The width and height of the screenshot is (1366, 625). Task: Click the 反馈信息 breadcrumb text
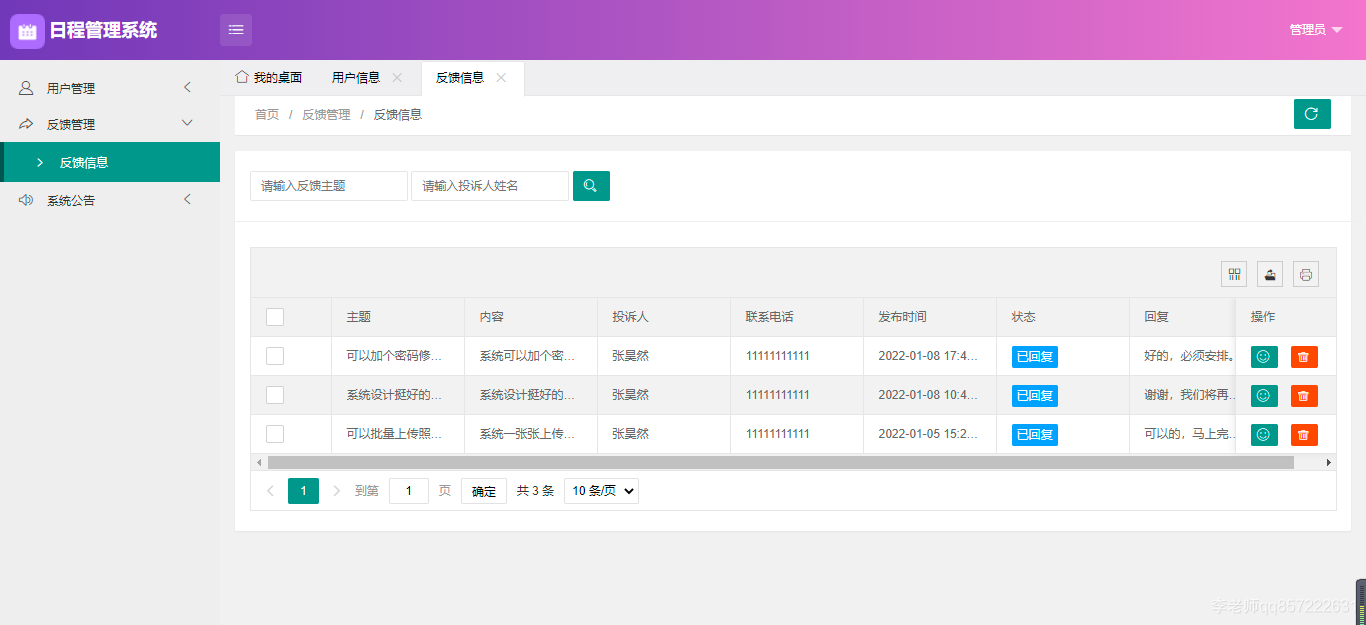[398, 115]
